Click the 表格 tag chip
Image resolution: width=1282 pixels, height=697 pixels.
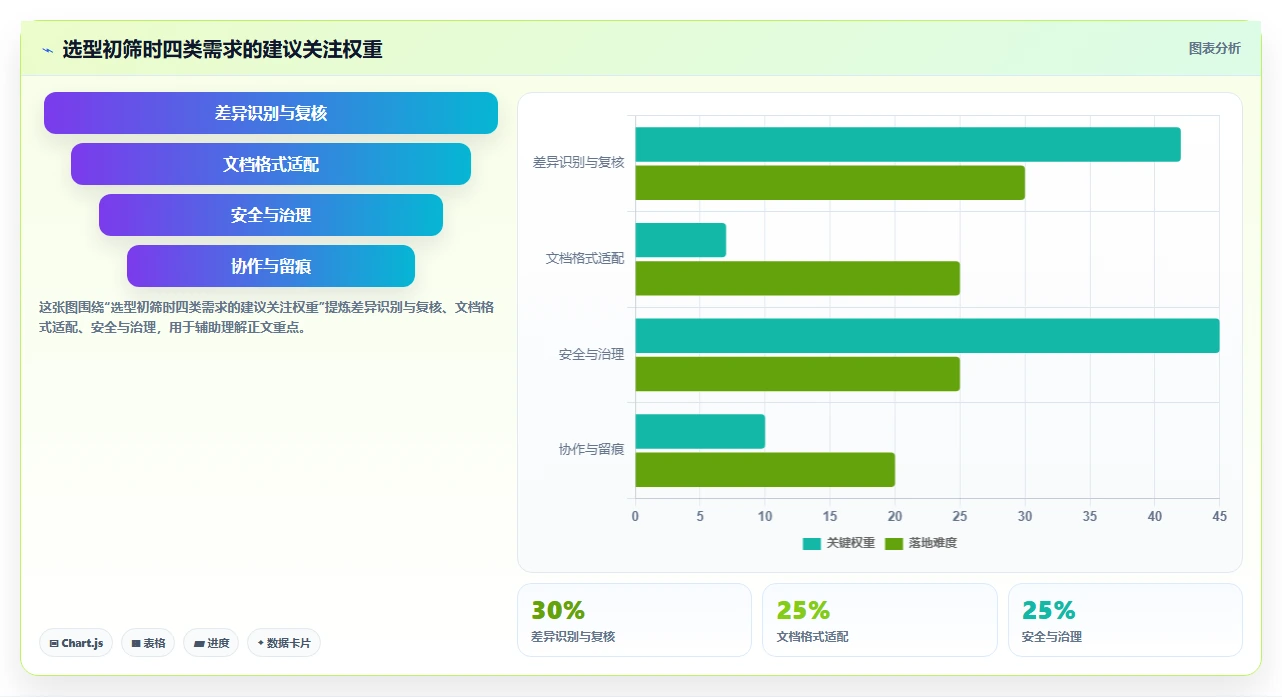click(x=149, y=643)
